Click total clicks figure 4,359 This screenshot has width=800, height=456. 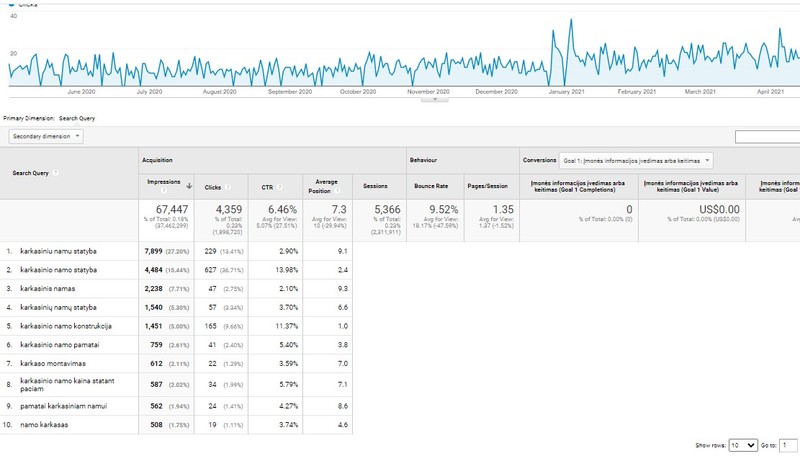coord(230,210)
